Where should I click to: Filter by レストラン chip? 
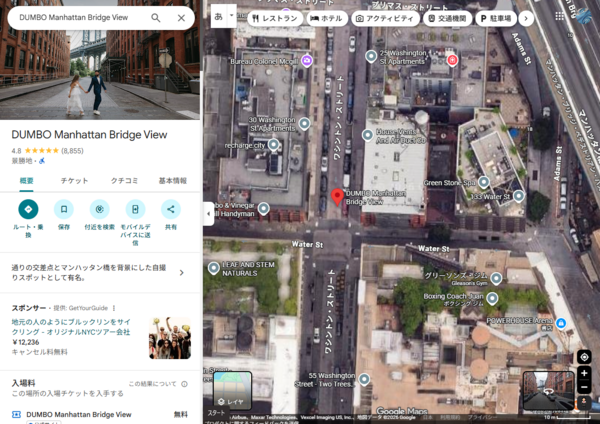coord(275,18)
